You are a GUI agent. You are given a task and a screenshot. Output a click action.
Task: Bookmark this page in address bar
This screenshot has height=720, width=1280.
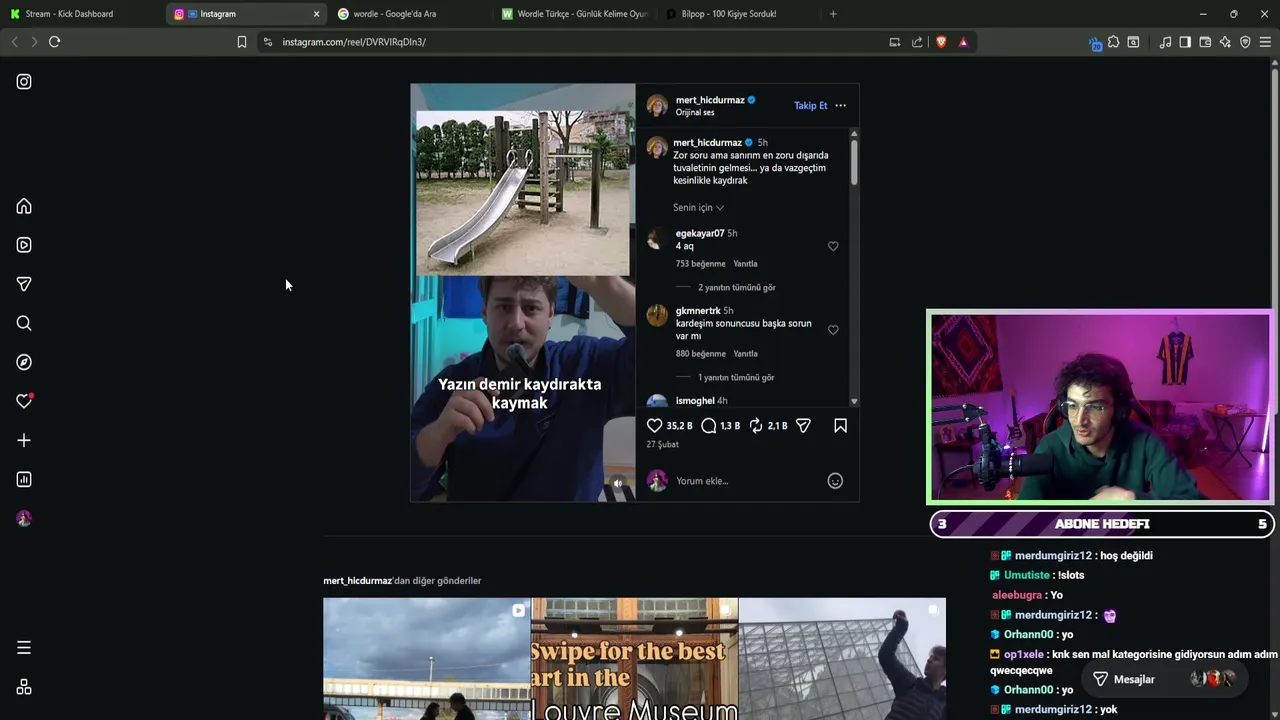241,42
